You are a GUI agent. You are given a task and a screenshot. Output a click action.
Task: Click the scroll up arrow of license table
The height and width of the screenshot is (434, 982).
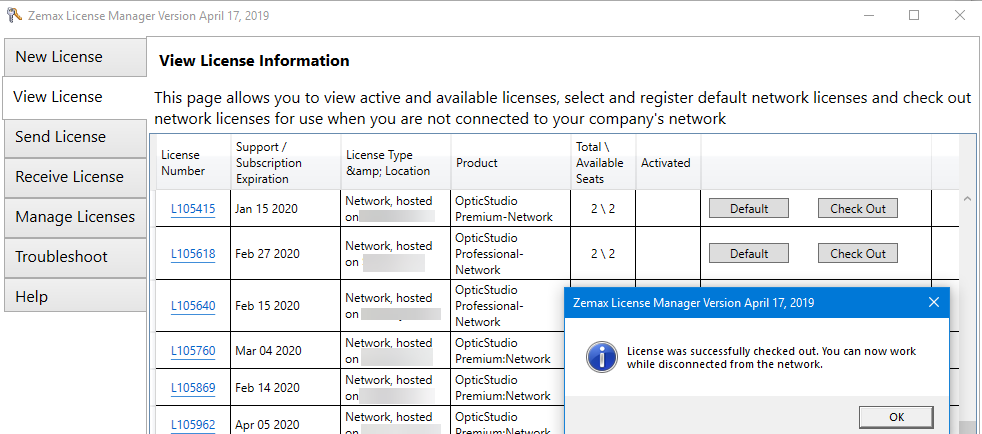pos(967,199)
